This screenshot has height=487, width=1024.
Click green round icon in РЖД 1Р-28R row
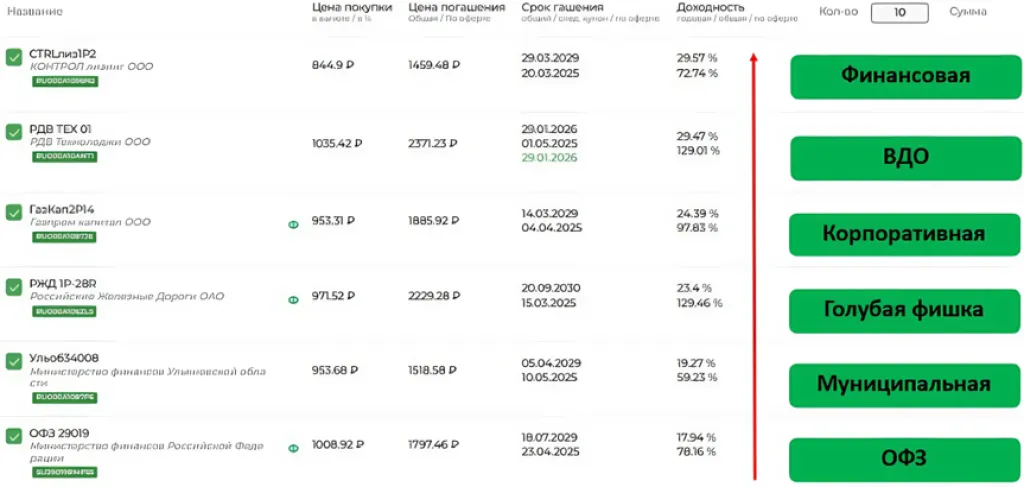point(294,299)
